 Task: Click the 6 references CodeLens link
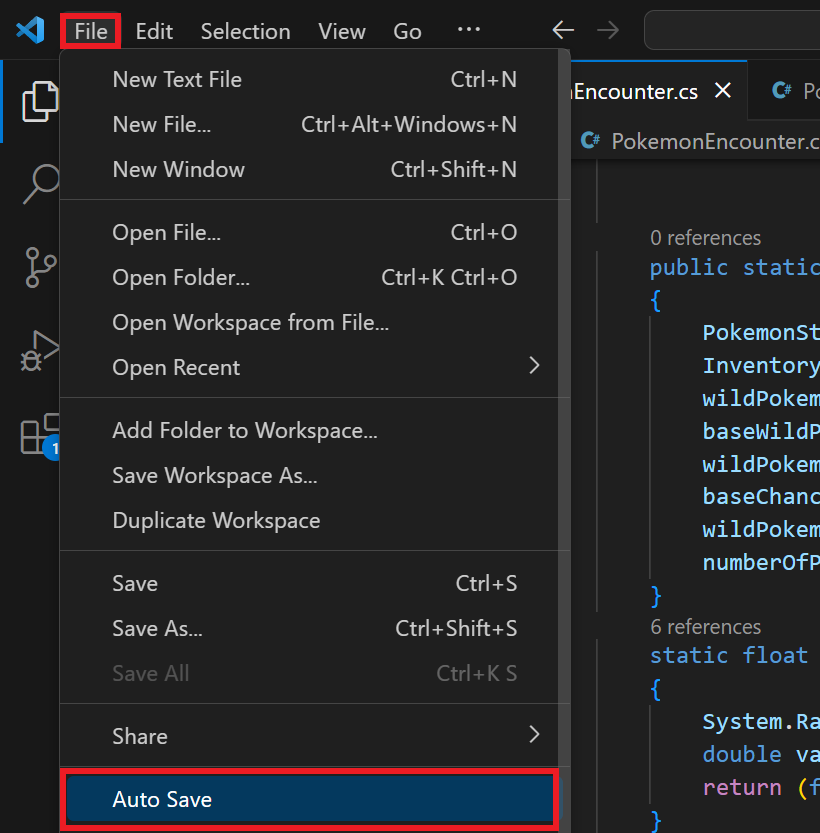tap(706, 626)
